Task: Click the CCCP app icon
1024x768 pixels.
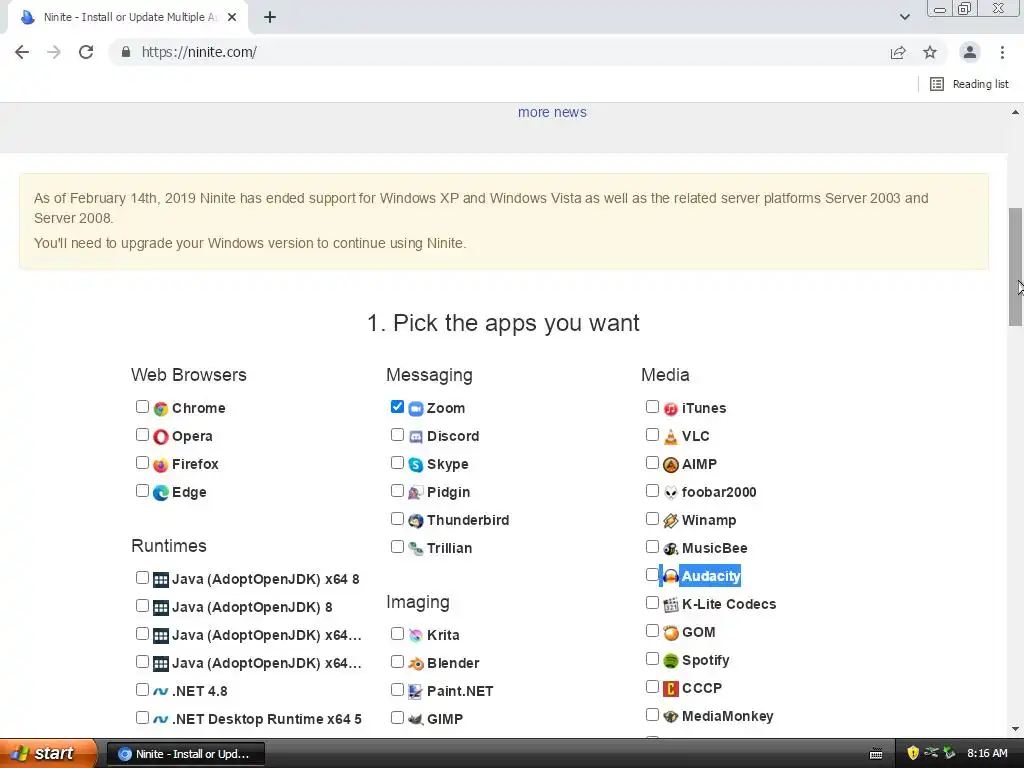Action: point(671,689)
